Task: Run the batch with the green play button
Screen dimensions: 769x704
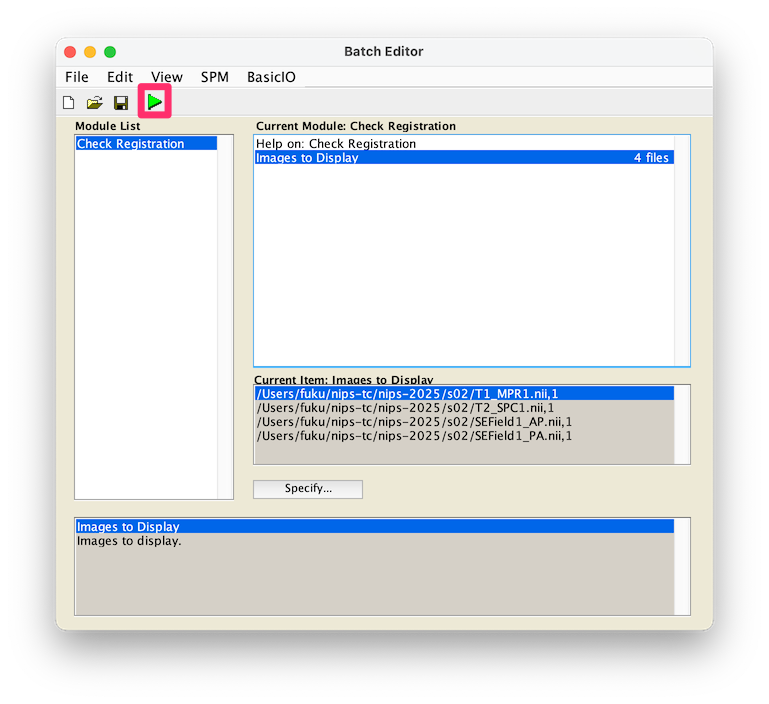Action: (154, 102)
